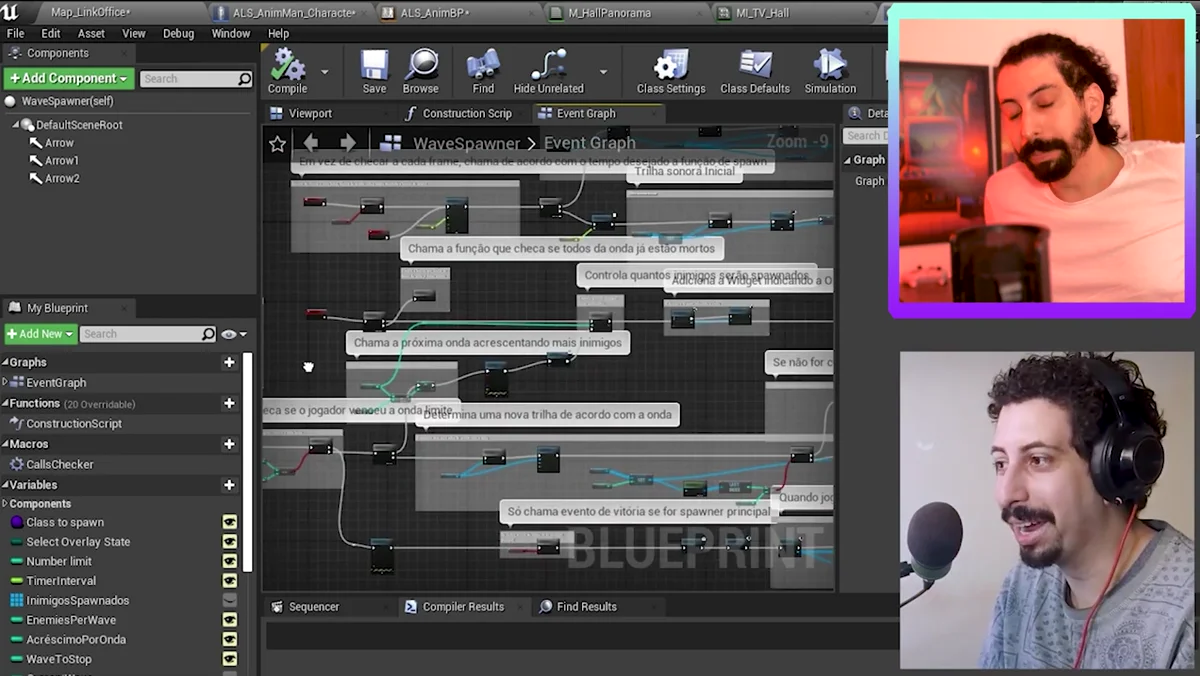Select the Class to spawn variable
The image size is (1200, 676).
pos(65,522)
